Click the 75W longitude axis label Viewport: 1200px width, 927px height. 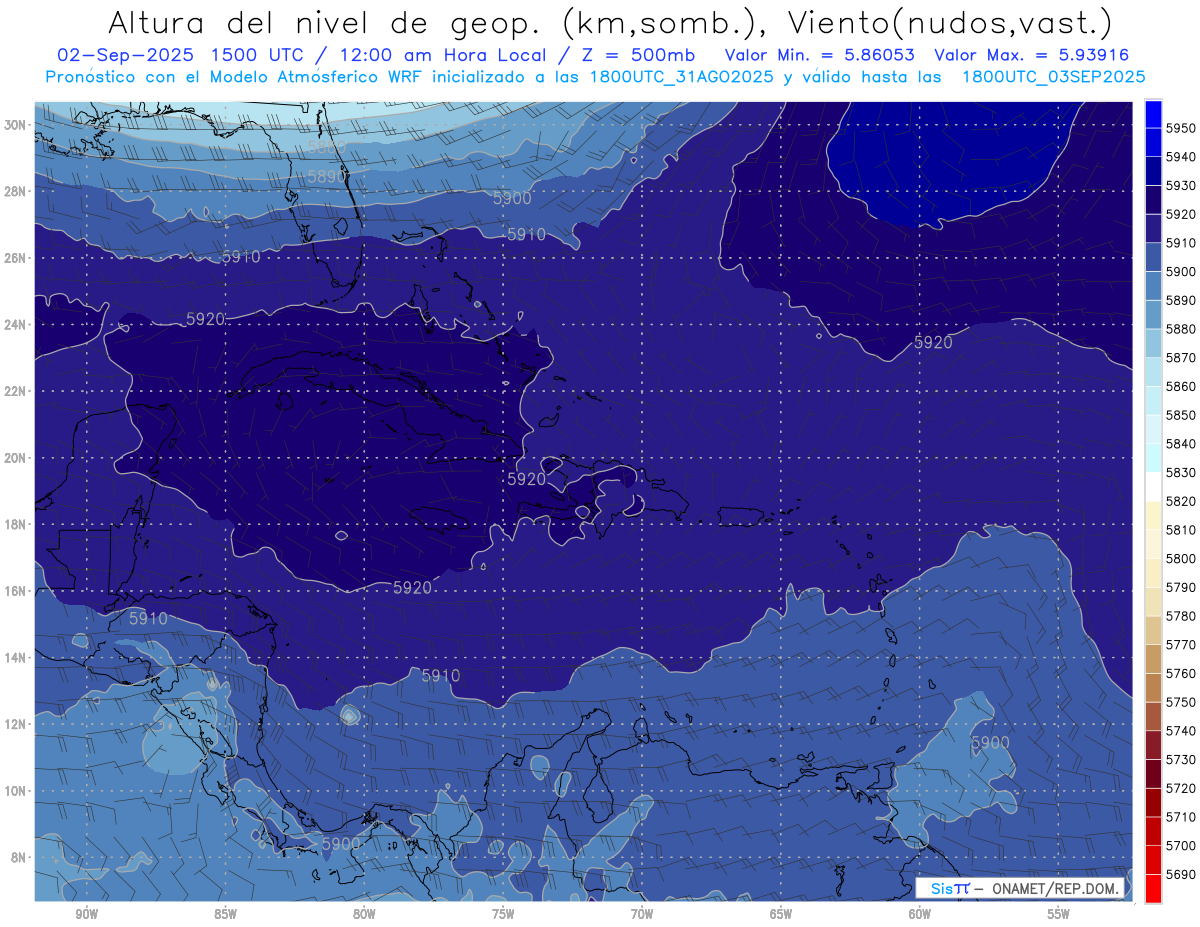pos(503,914)
